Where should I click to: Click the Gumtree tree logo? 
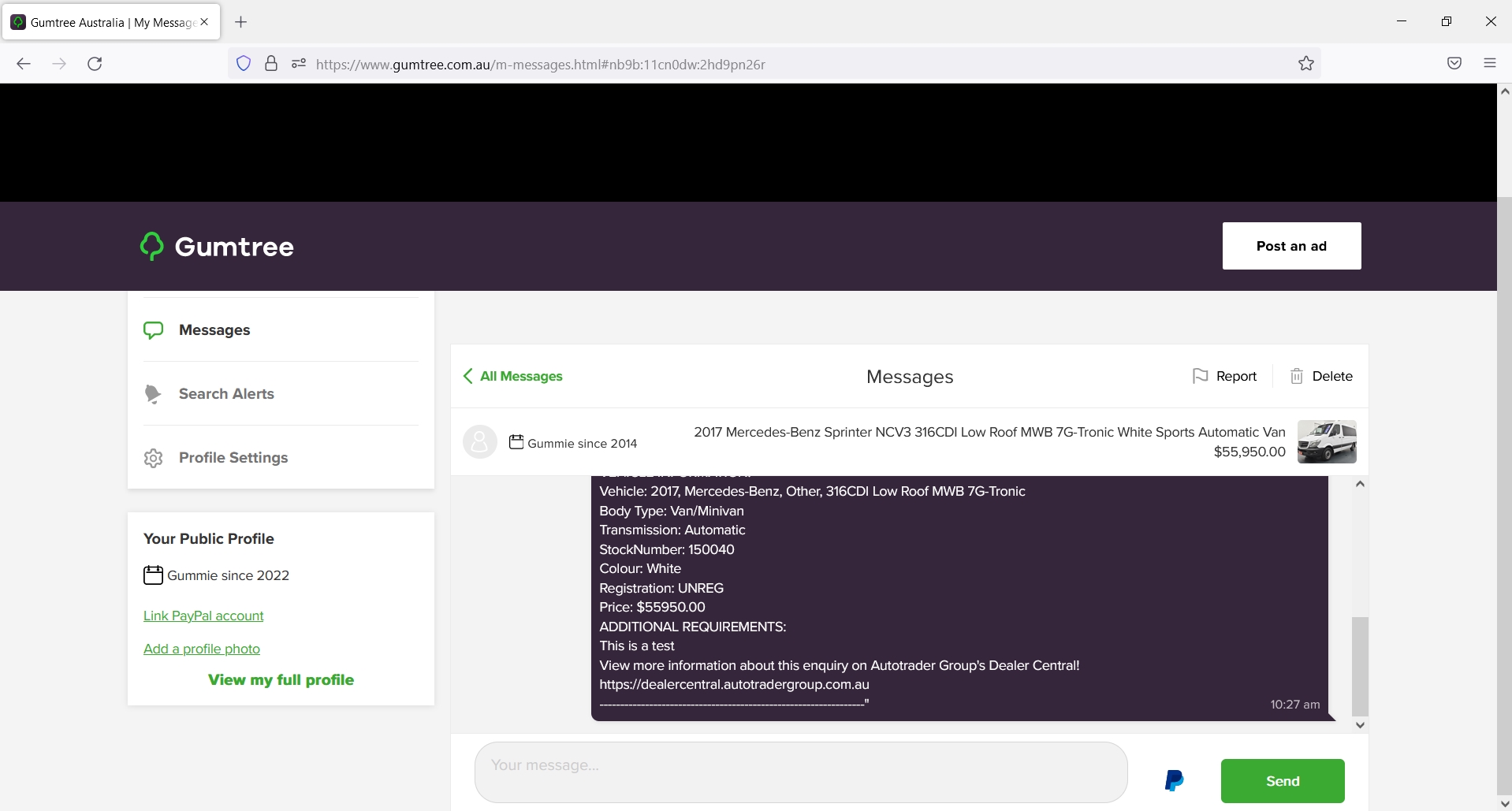point(151,246)
